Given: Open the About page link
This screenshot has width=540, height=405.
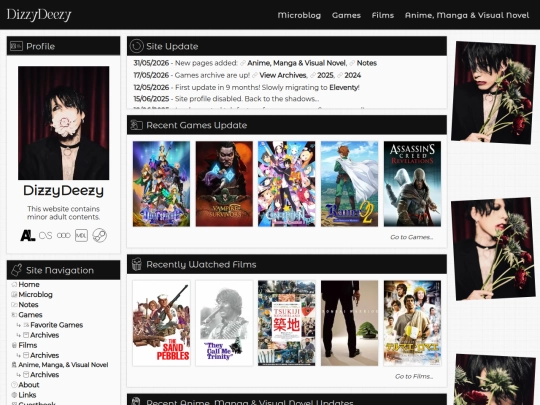Looking at the screenshot, I should (29, 385).
